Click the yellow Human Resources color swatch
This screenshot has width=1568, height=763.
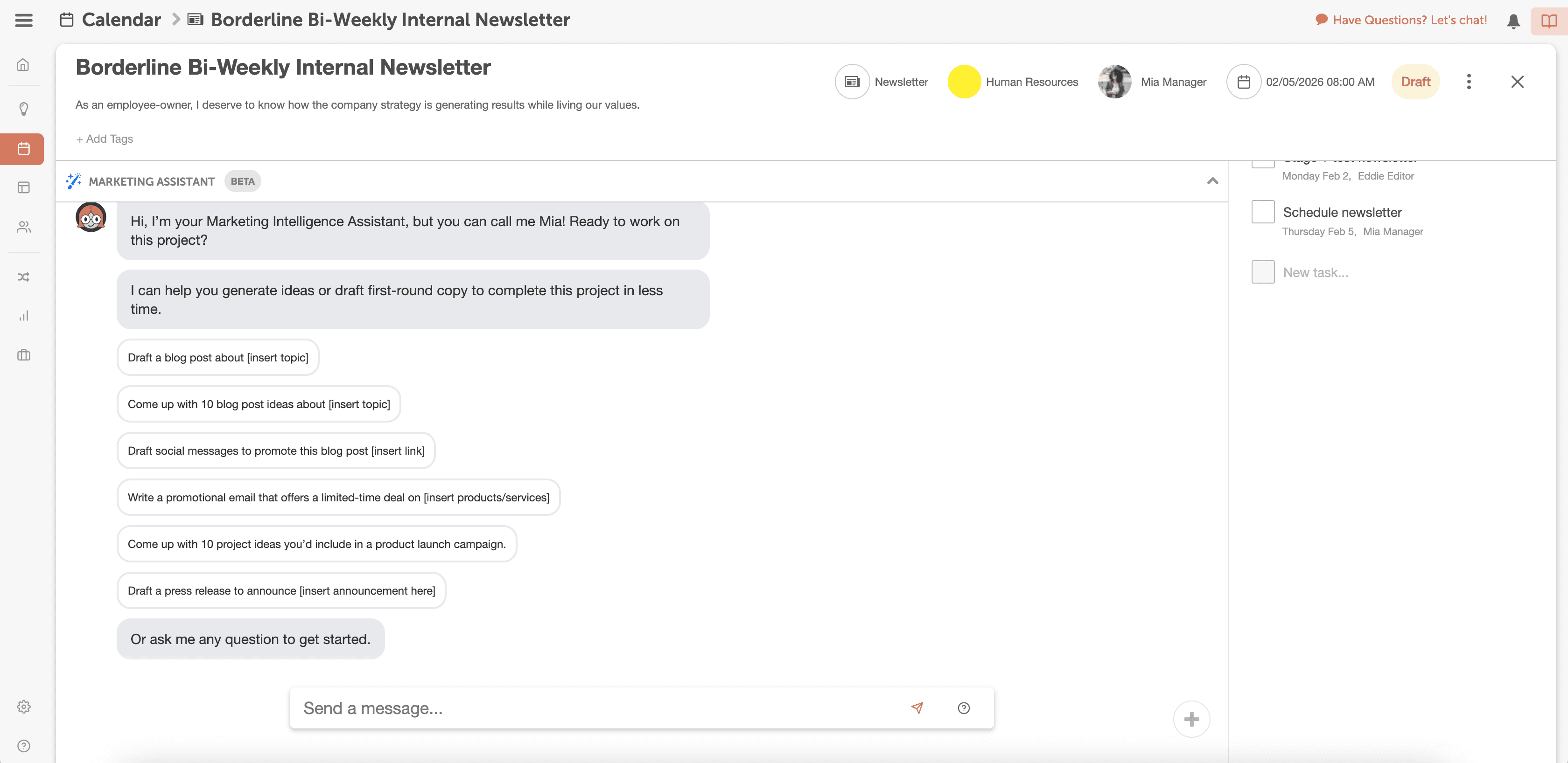[964, 82]
